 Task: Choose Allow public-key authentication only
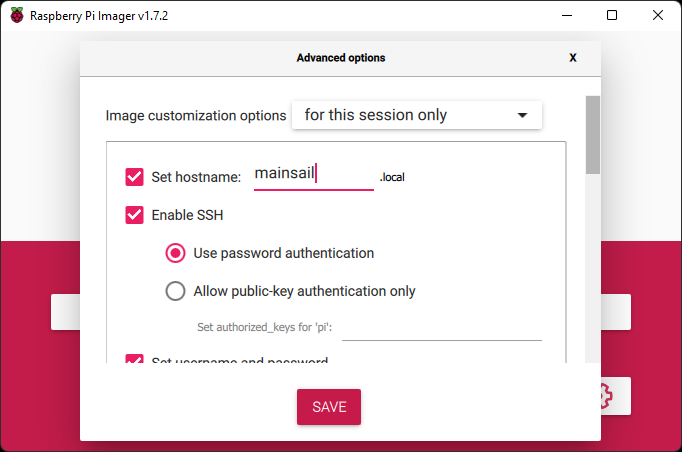tap(175, 291)
